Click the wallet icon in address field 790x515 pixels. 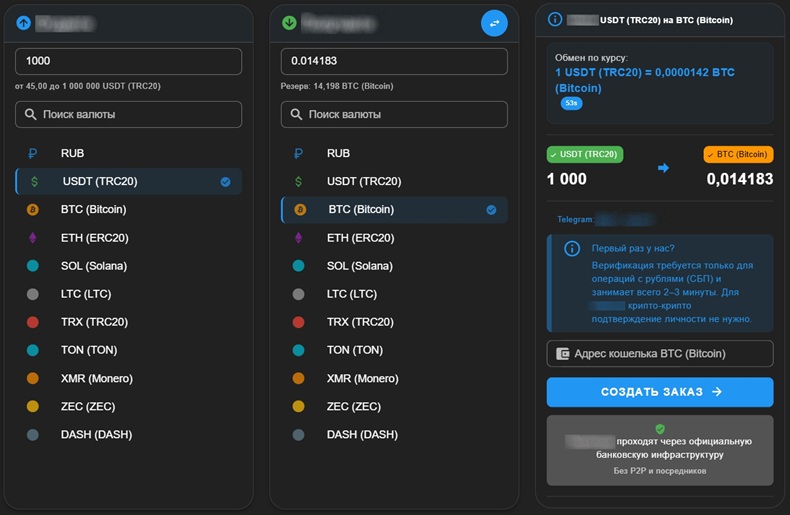pos(563,354)
